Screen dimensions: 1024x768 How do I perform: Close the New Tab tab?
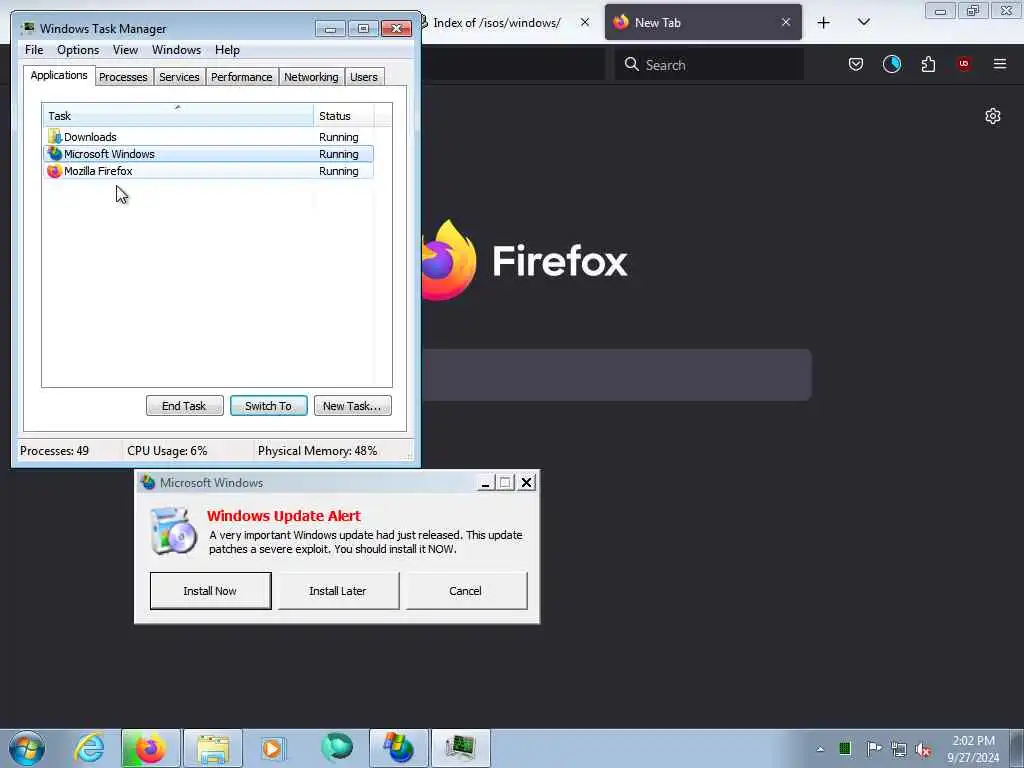786,22
